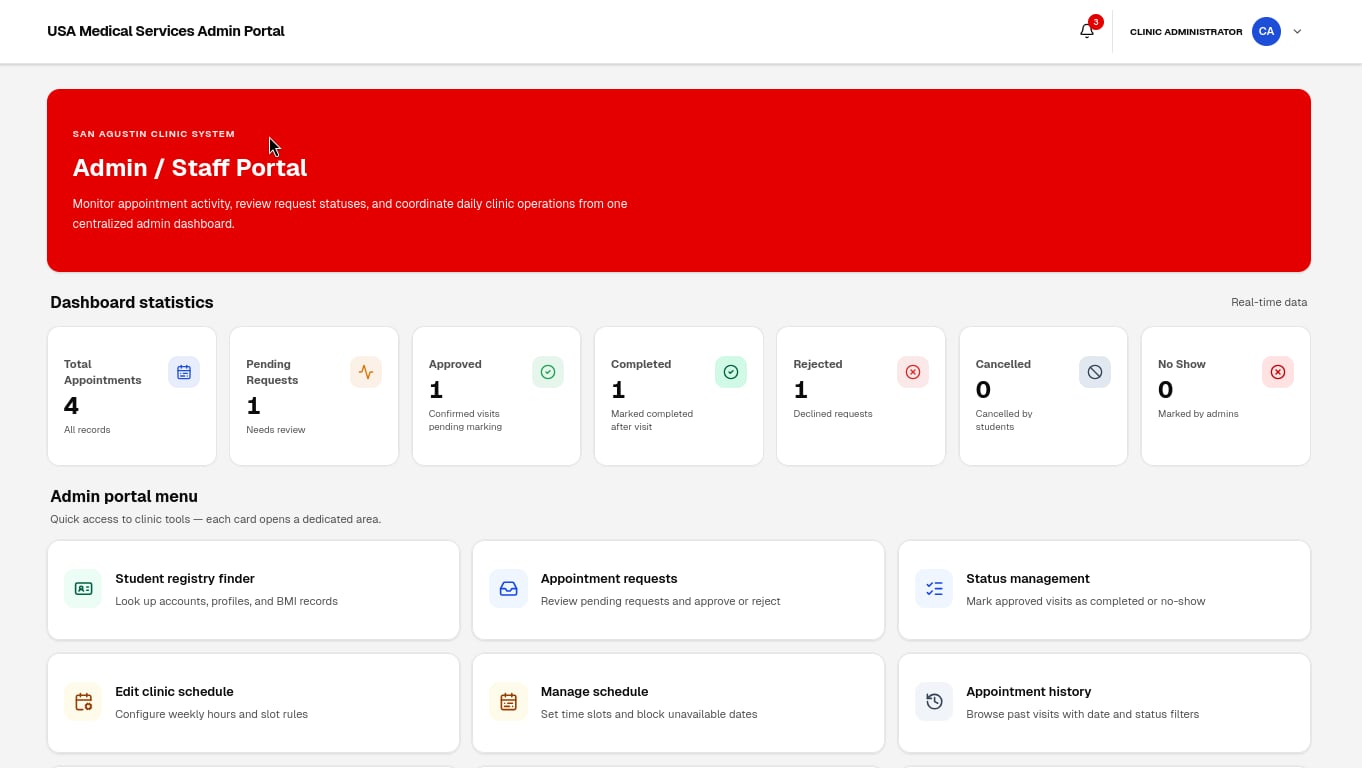This screenshot has height=768, width=1362.
Task: Click 'Needs review' under Pending Requests
Action: click(x=276, y=430)
